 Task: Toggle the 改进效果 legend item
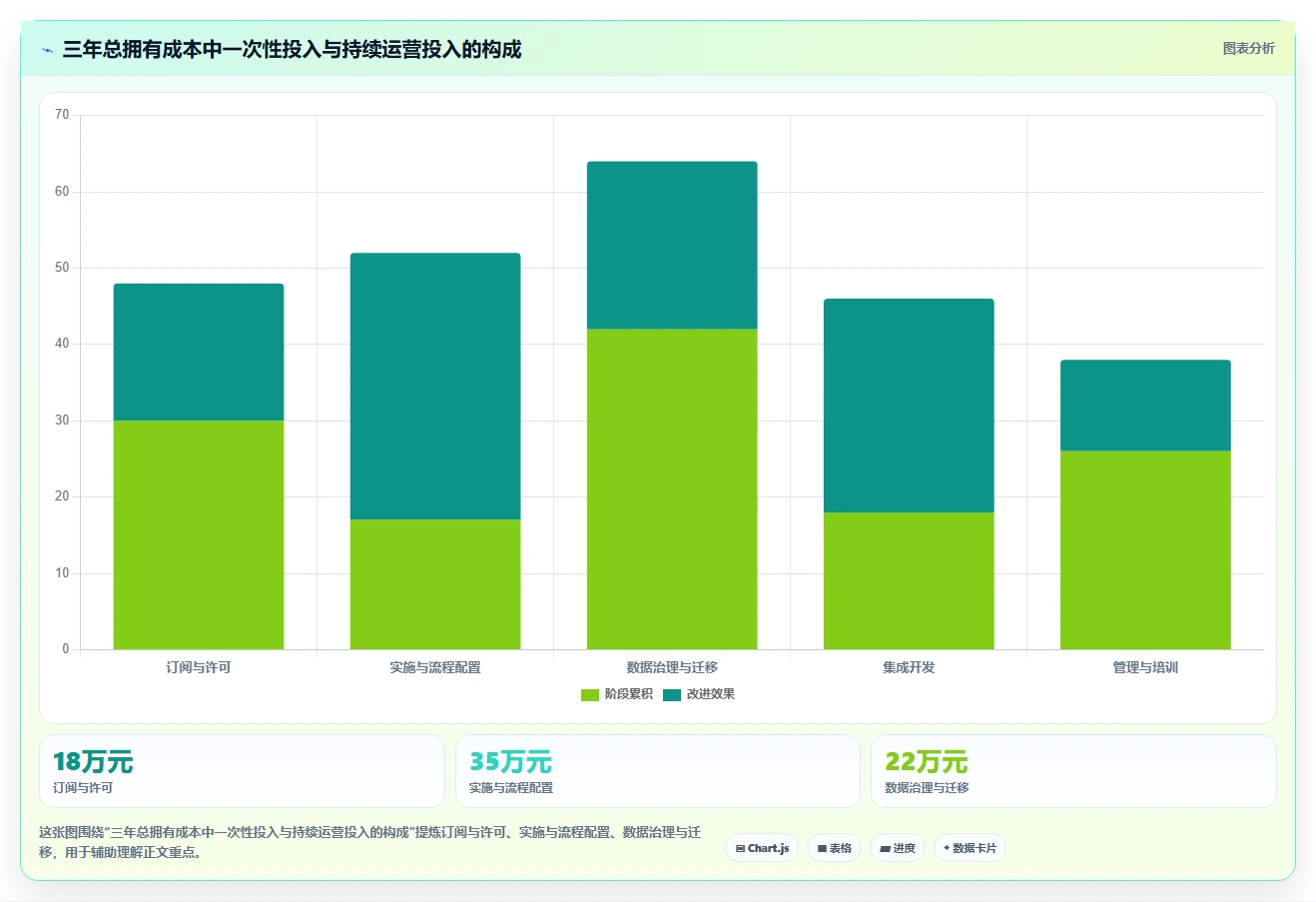click(699, 694)
